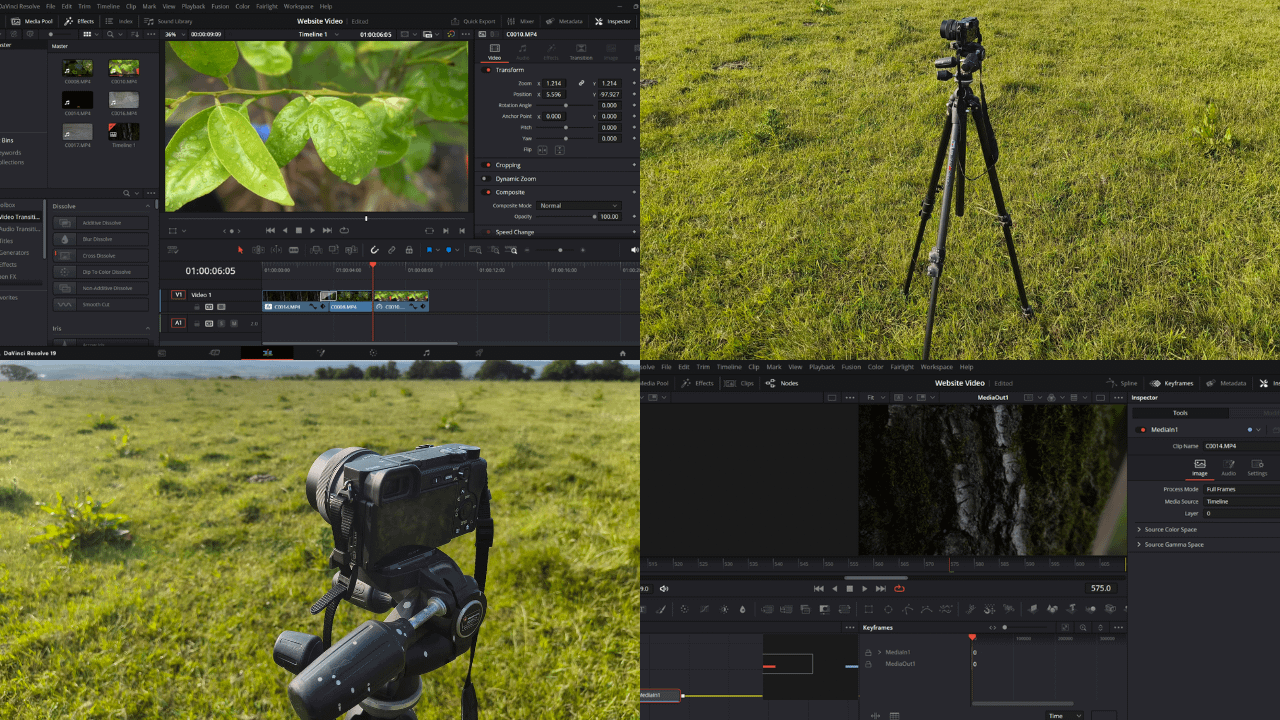This screenshot has width=1280, height=720.
Task: Click the timeline speaker volume icon
Action: click(634, 250)
